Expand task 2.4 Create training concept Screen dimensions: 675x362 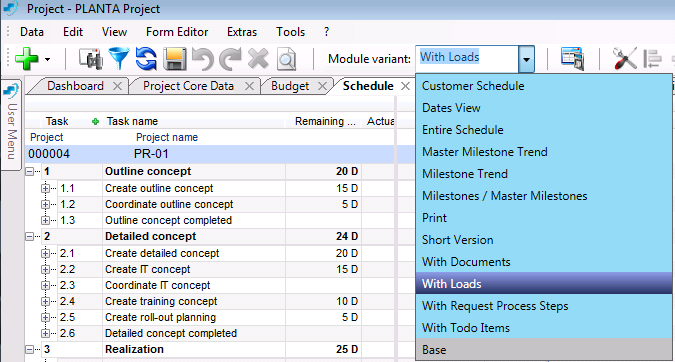coord(45,301)
